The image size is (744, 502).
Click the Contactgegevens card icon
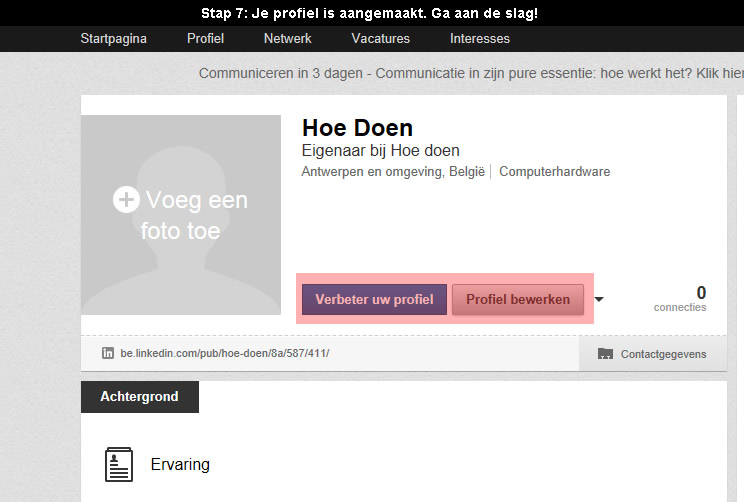[605, 354]
